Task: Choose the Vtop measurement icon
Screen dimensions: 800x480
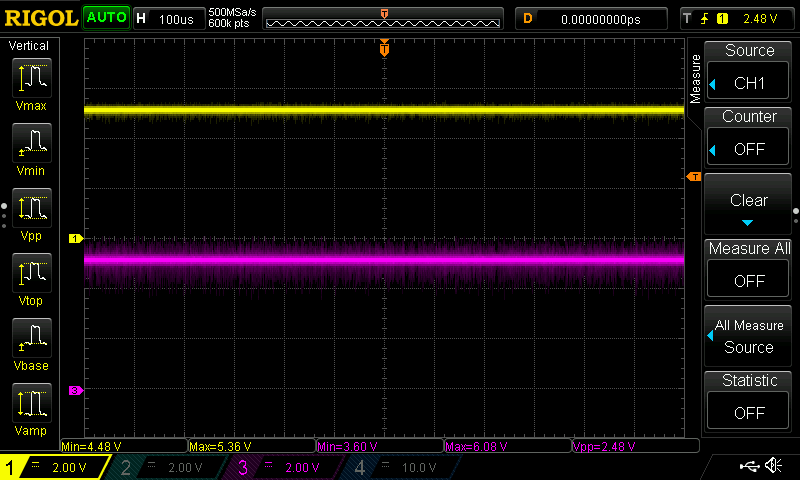Action: coord(33,275)
